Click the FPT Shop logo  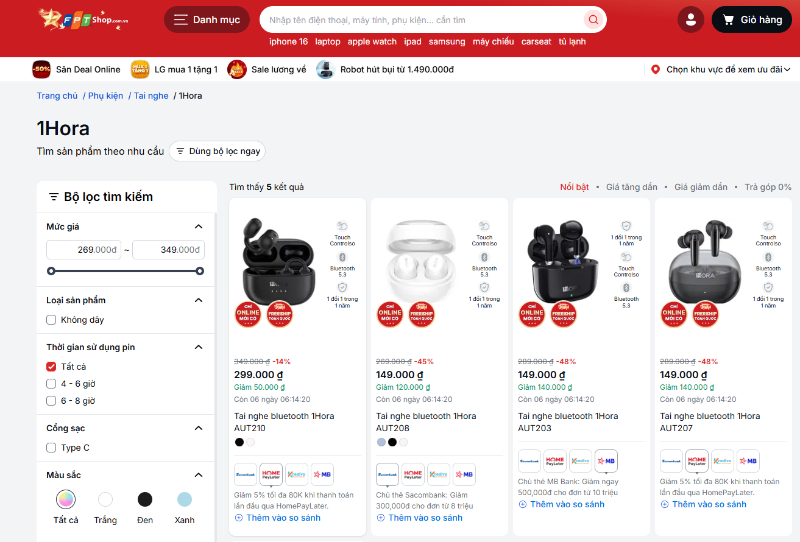[83, 19]
